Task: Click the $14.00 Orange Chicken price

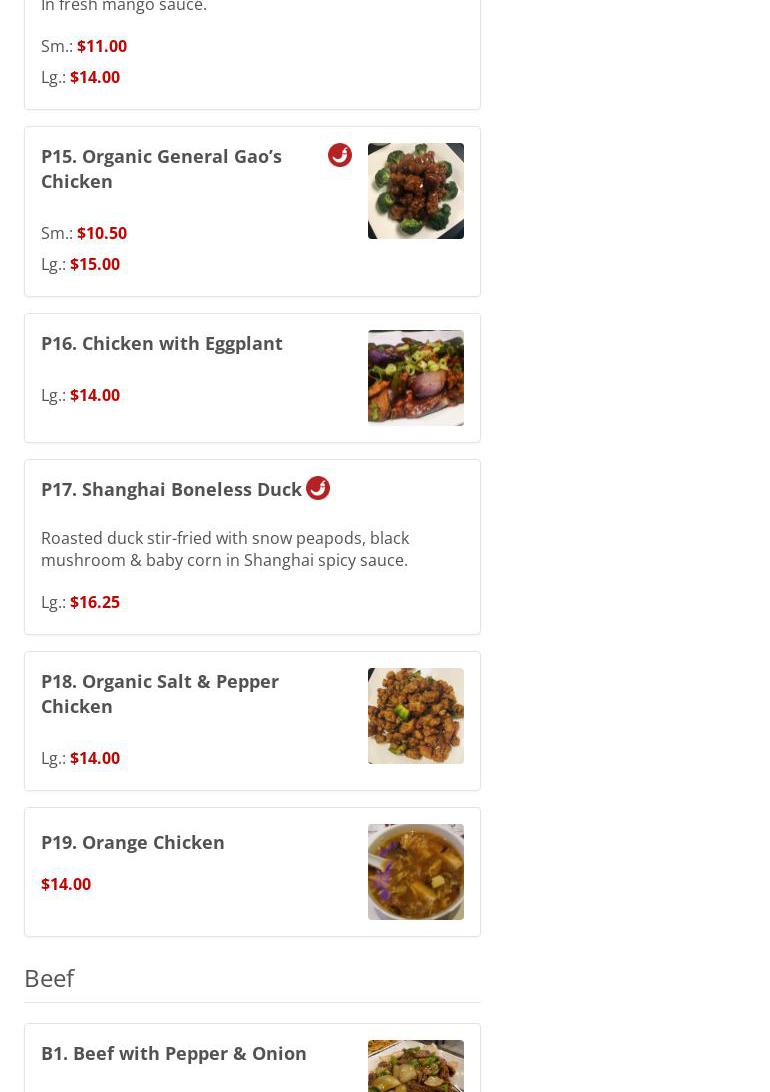Action: pyautogui.click(x=66, y=884)
